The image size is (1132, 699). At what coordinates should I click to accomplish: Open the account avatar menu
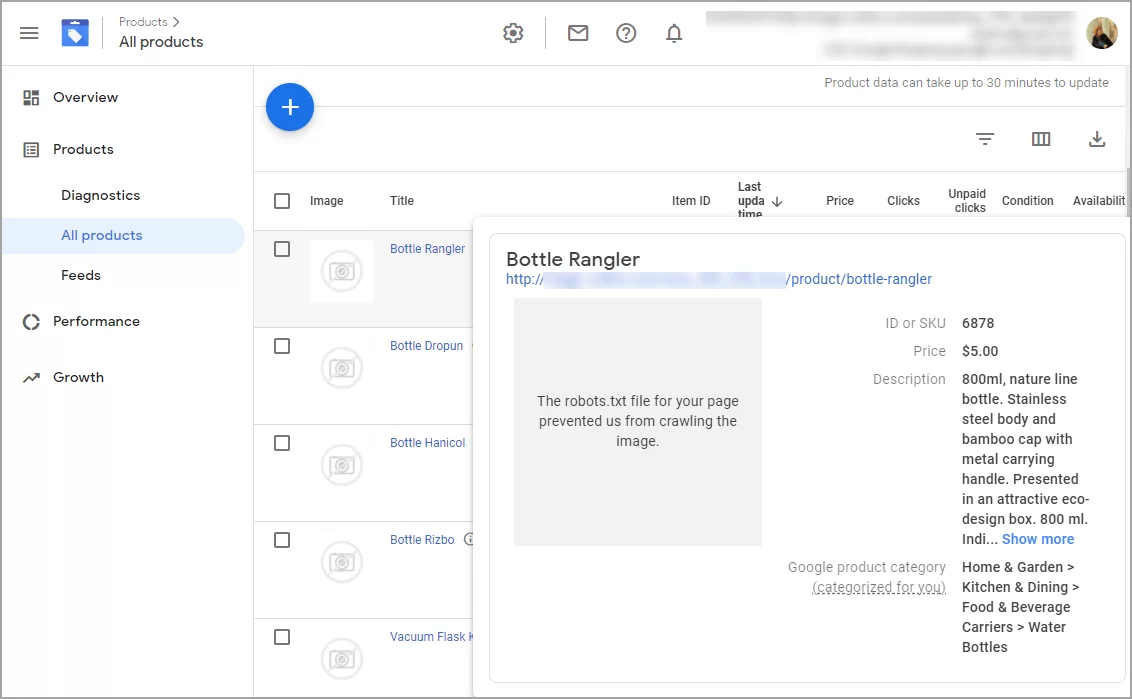pyautogui.click(x=1101, y=32)
